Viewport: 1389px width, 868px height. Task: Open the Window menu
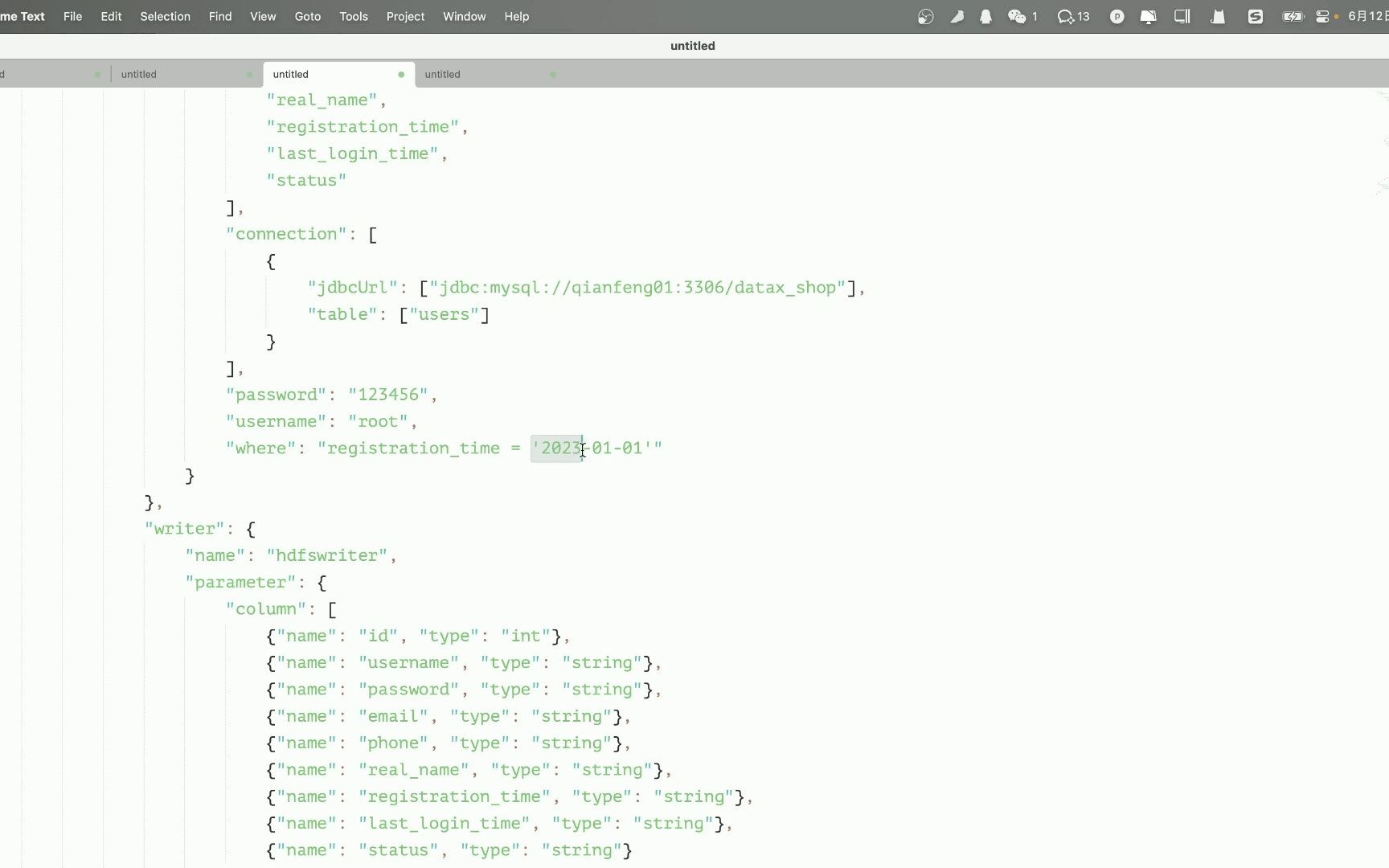[465, 16]
